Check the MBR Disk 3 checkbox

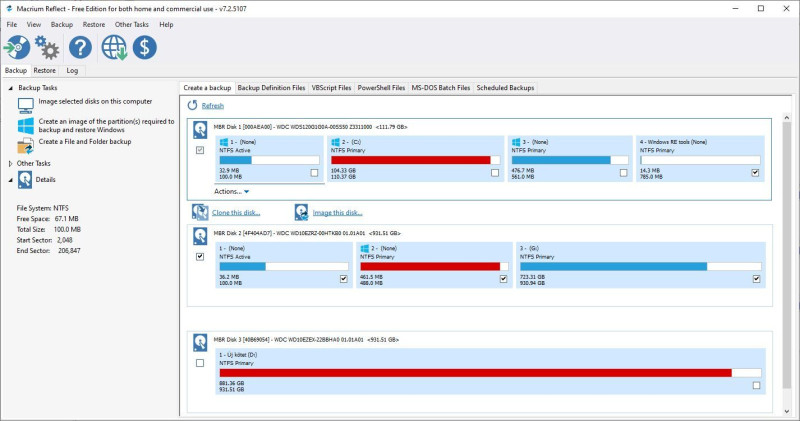point(200,363)
